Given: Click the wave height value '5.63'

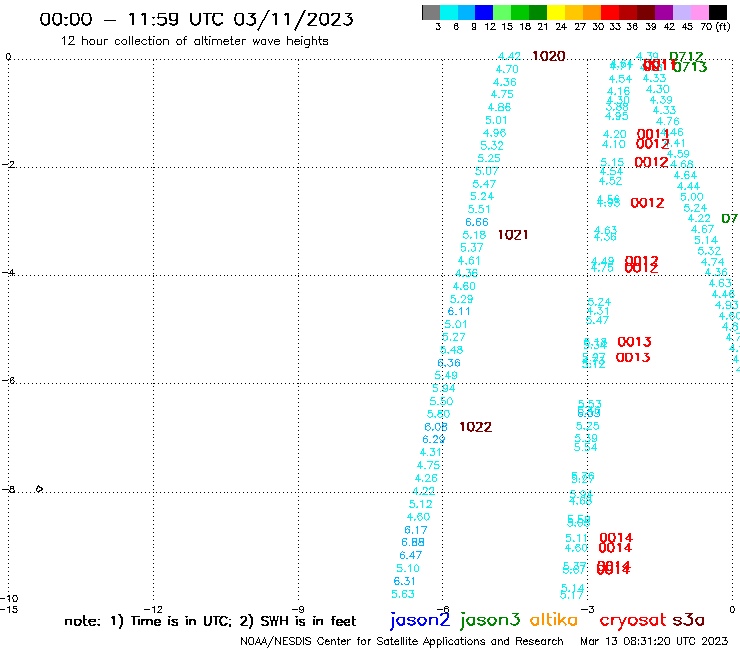Looking at the screenshot, I should tap(403, 594).
